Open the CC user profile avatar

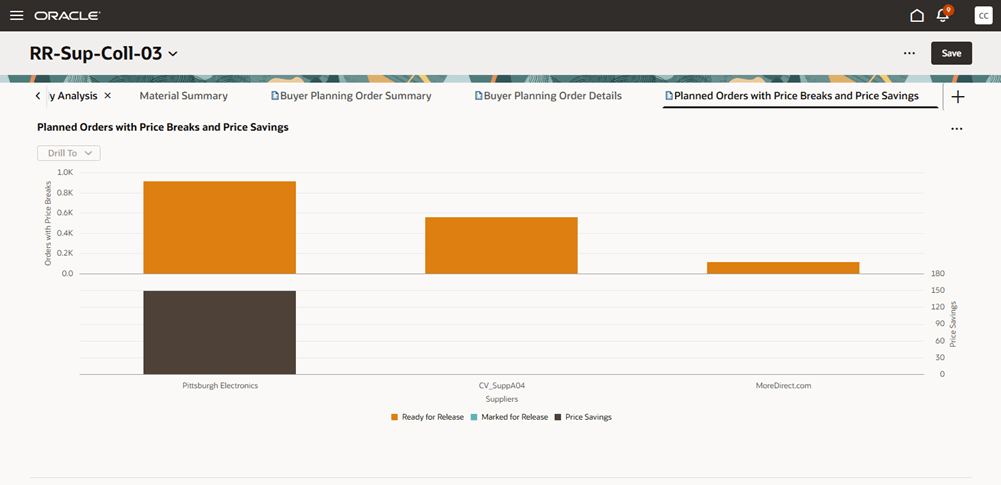pyautogui.click(x=983, y=15)
